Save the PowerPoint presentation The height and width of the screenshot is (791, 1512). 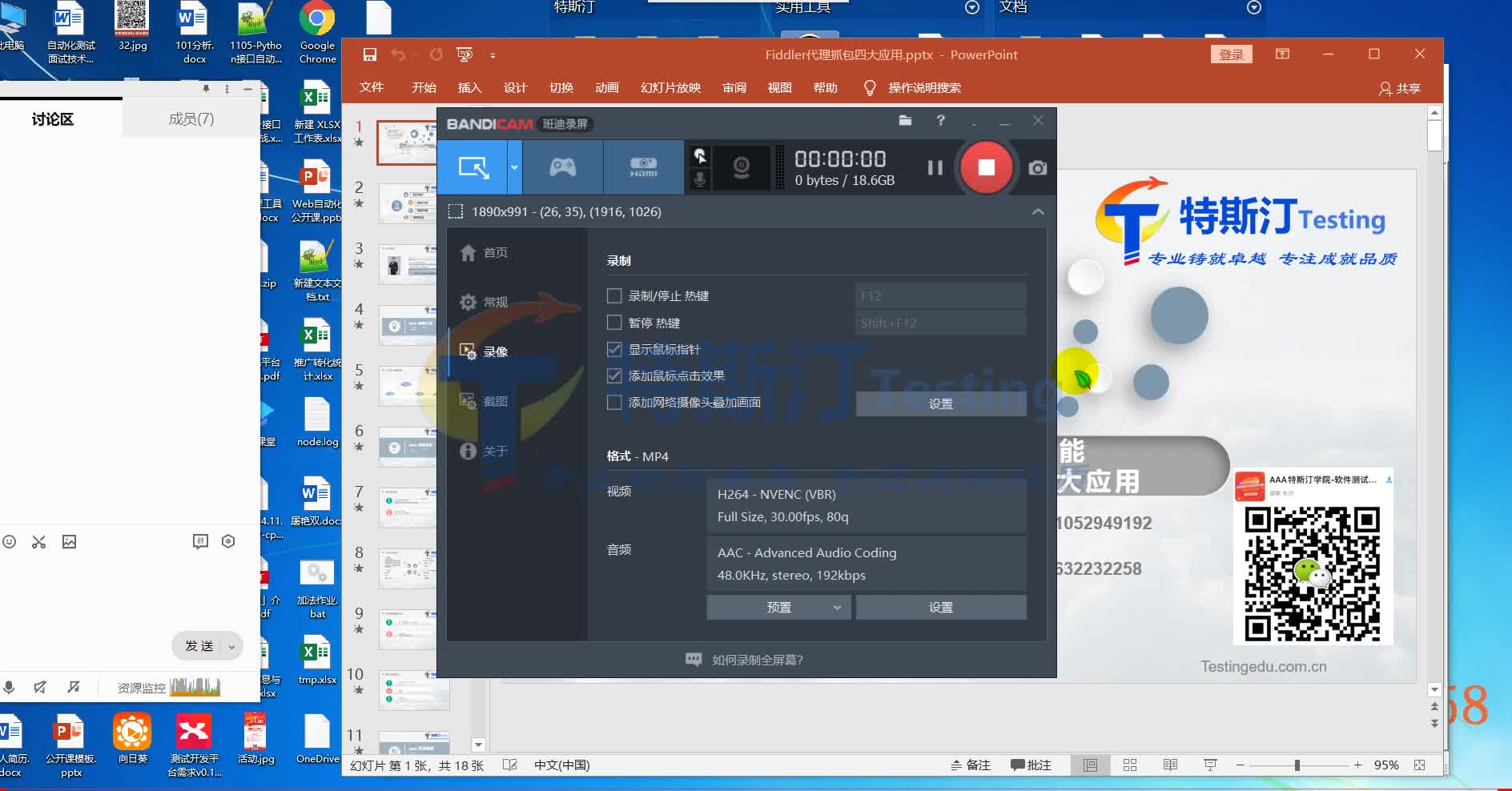(x=369, y=54)
